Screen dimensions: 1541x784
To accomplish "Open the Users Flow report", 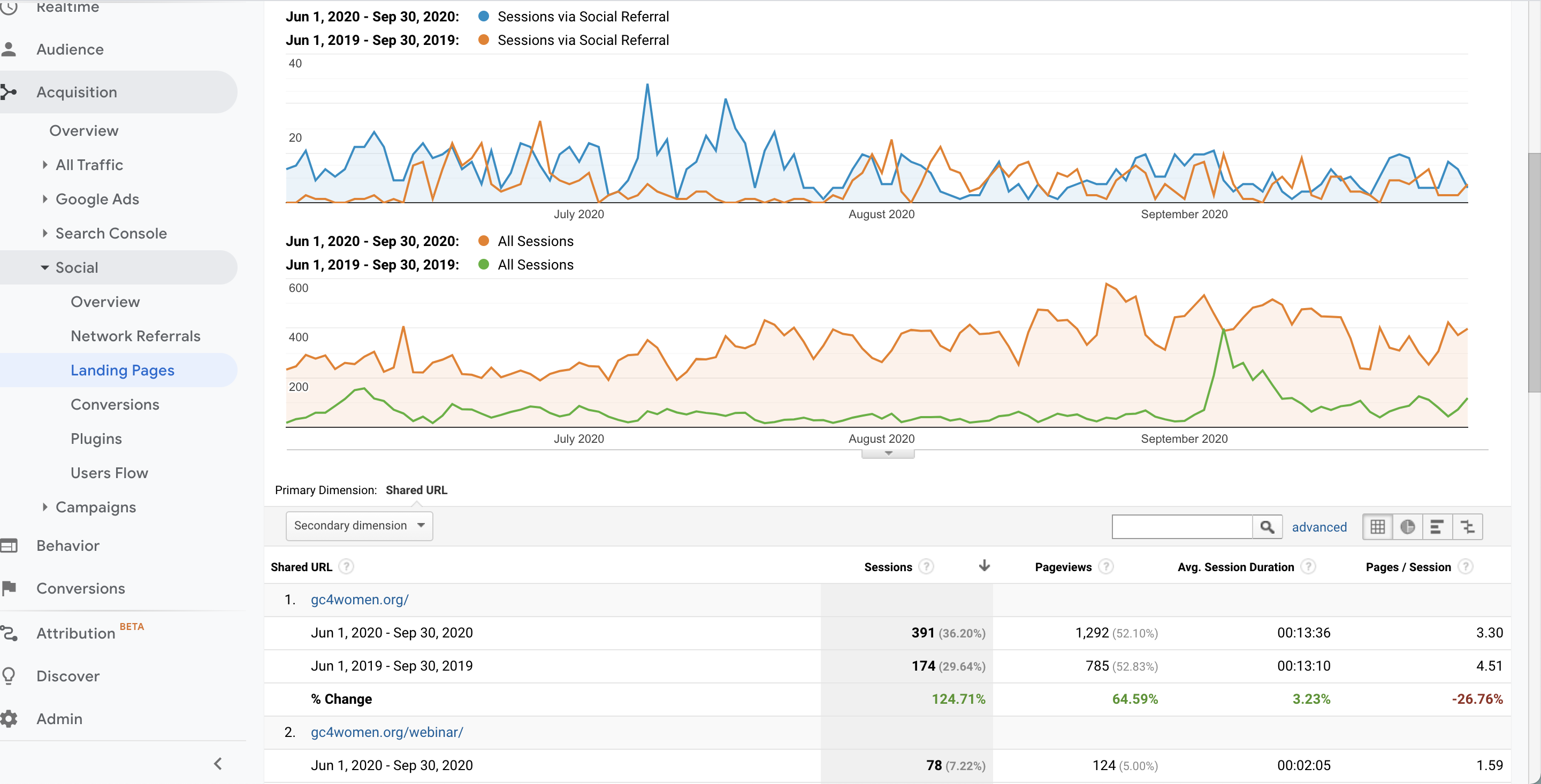I will 110,473.
